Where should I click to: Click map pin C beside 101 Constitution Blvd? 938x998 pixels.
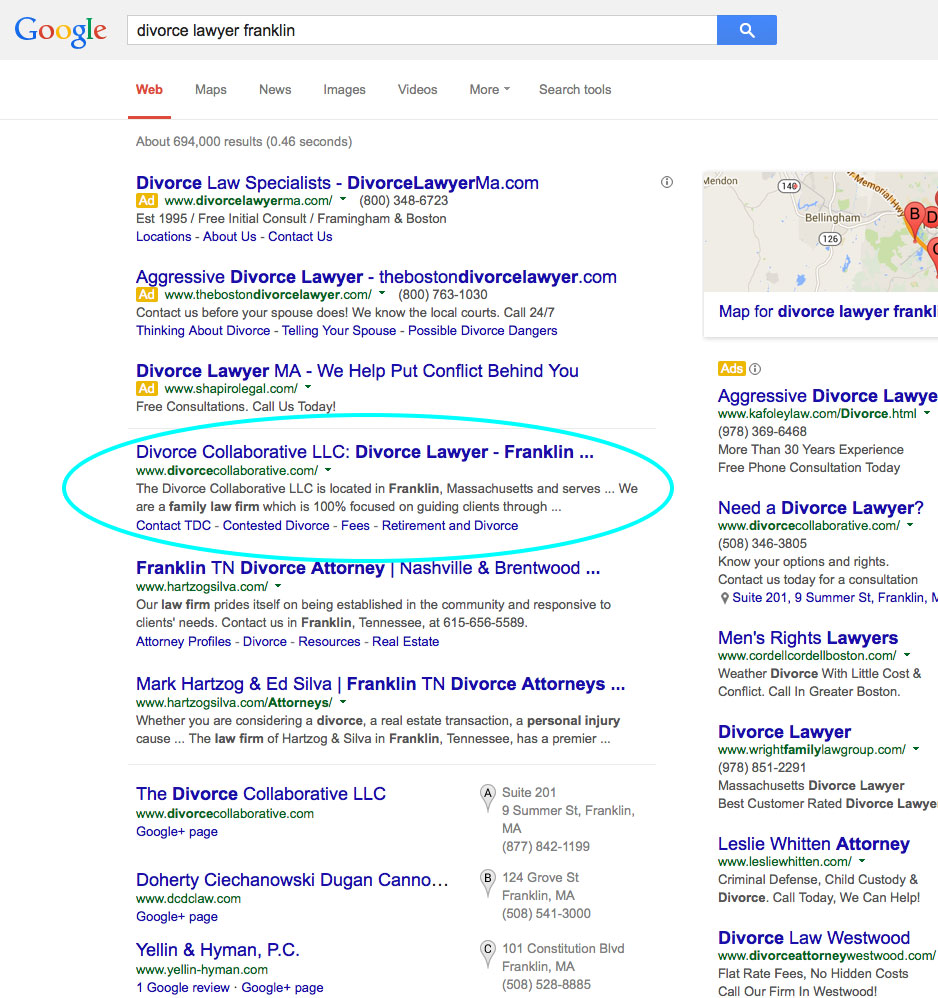(x=487, y=954)
